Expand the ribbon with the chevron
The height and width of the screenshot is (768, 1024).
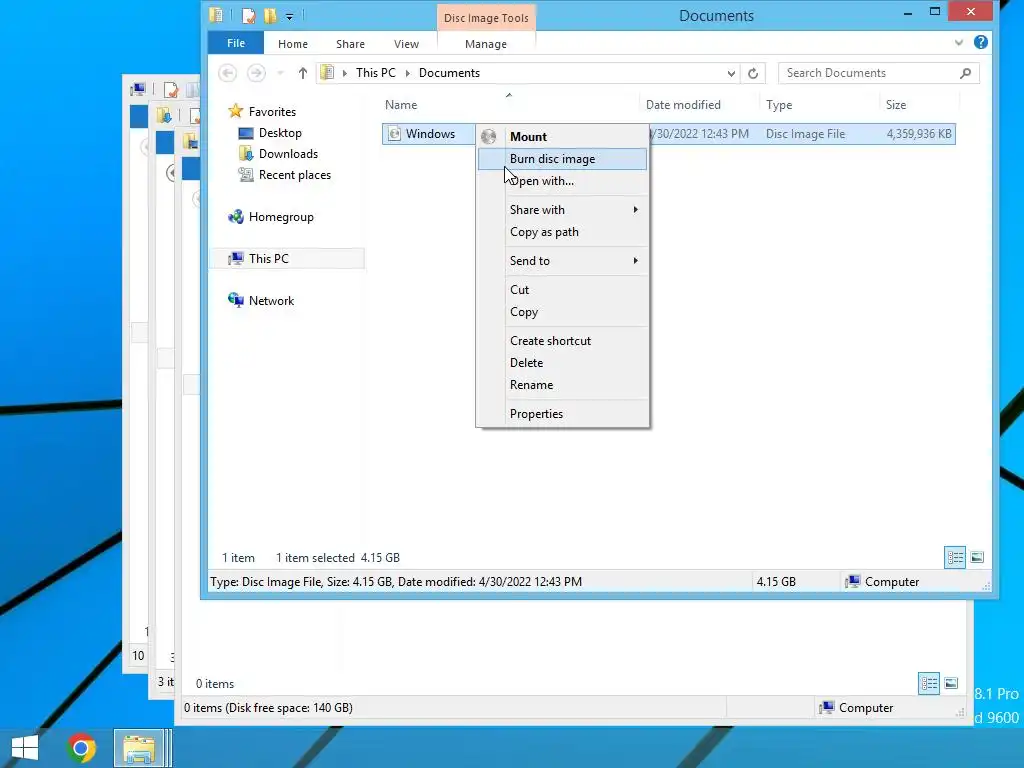coord(959,42)
